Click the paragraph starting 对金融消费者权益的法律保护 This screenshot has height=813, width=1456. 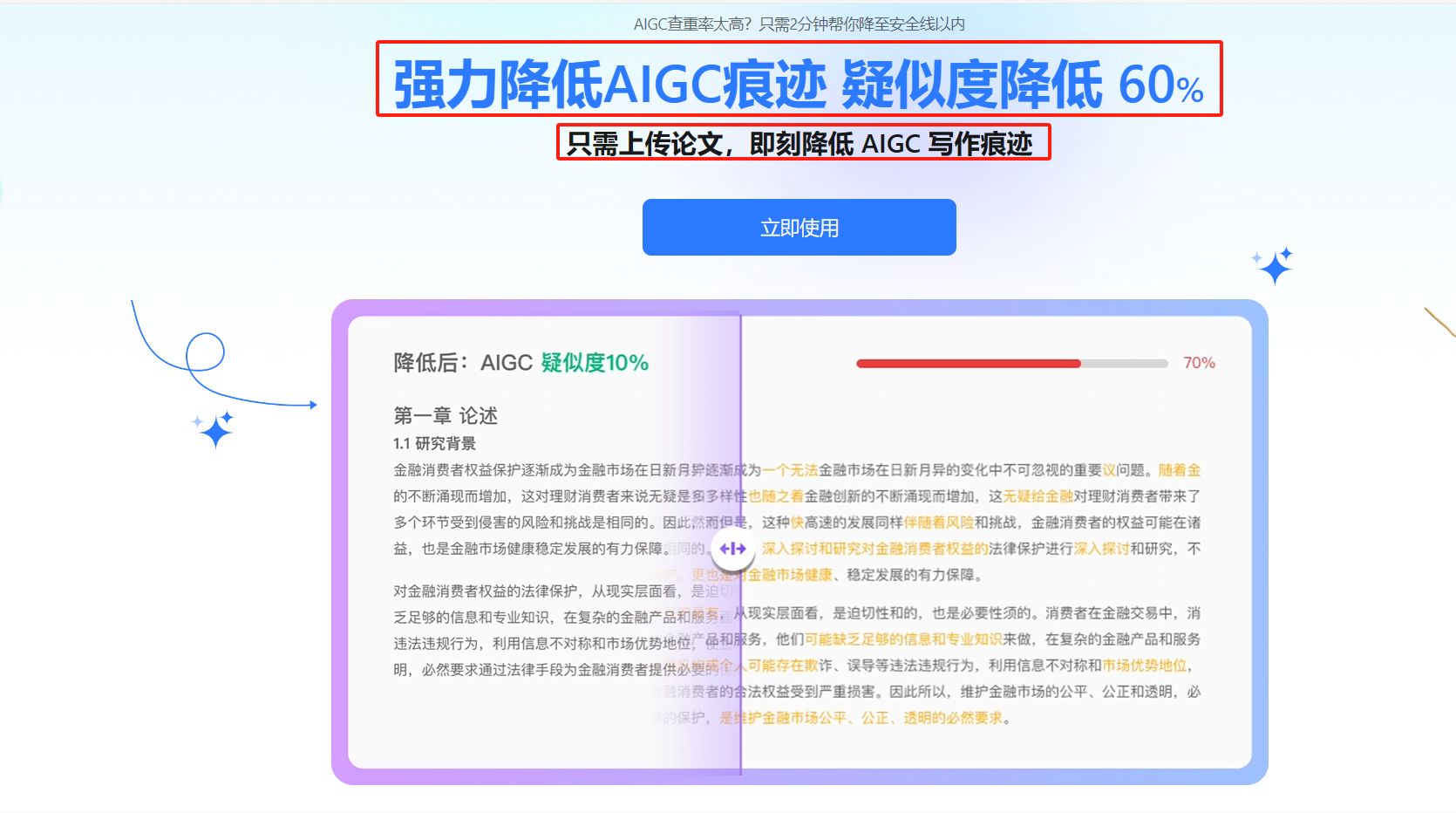tap(565, 630)
